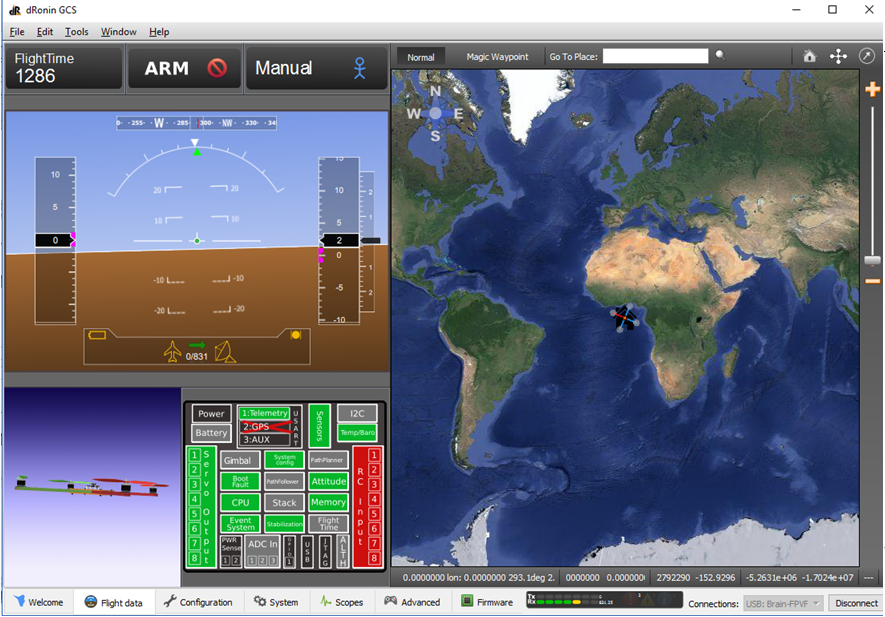Click the map zoom slider handle
Viewport: 885px width, 617px height.
pos(873,260)
